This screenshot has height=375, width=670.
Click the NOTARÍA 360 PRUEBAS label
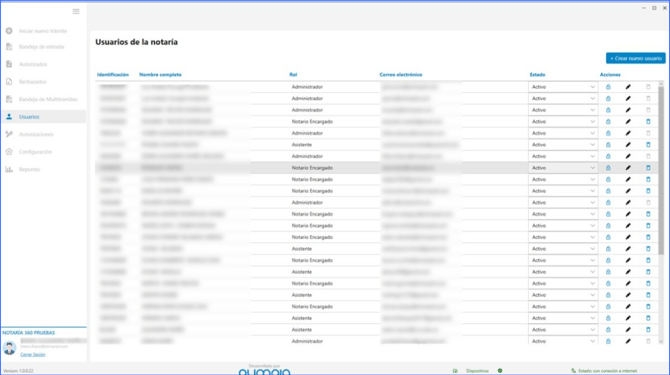(x=29, y=333)
